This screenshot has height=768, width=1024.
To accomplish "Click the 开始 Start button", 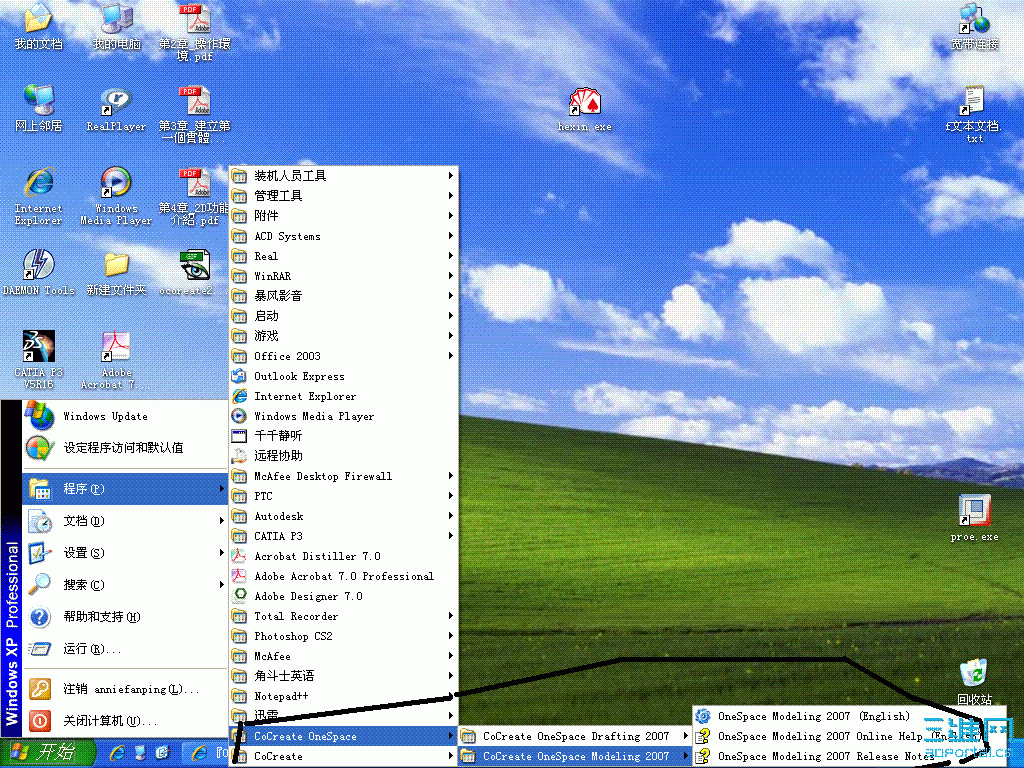I will (46, 752).
